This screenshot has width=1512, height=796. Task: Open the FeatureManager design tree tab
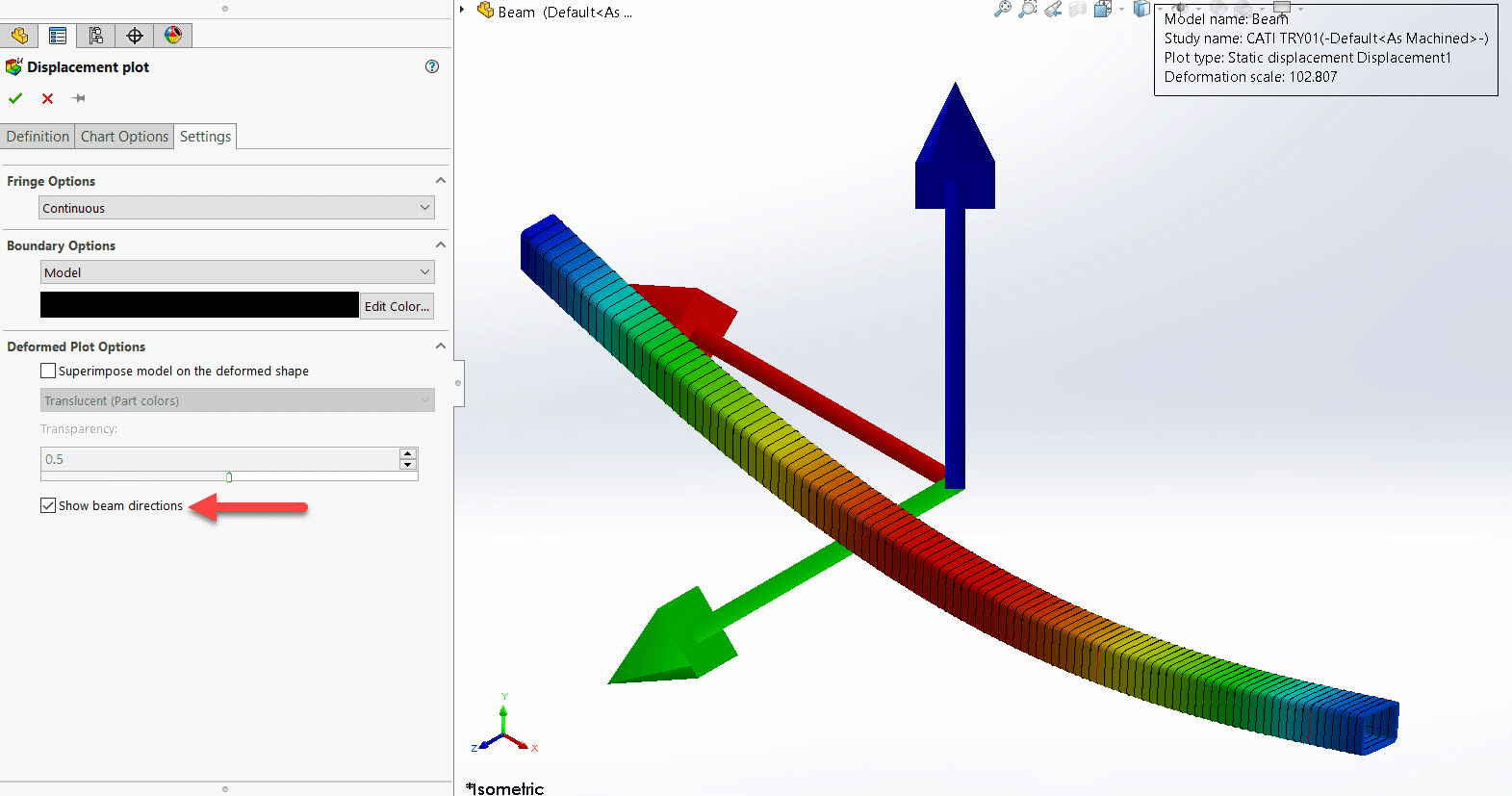pyautogui.click(x=19, y=36)
